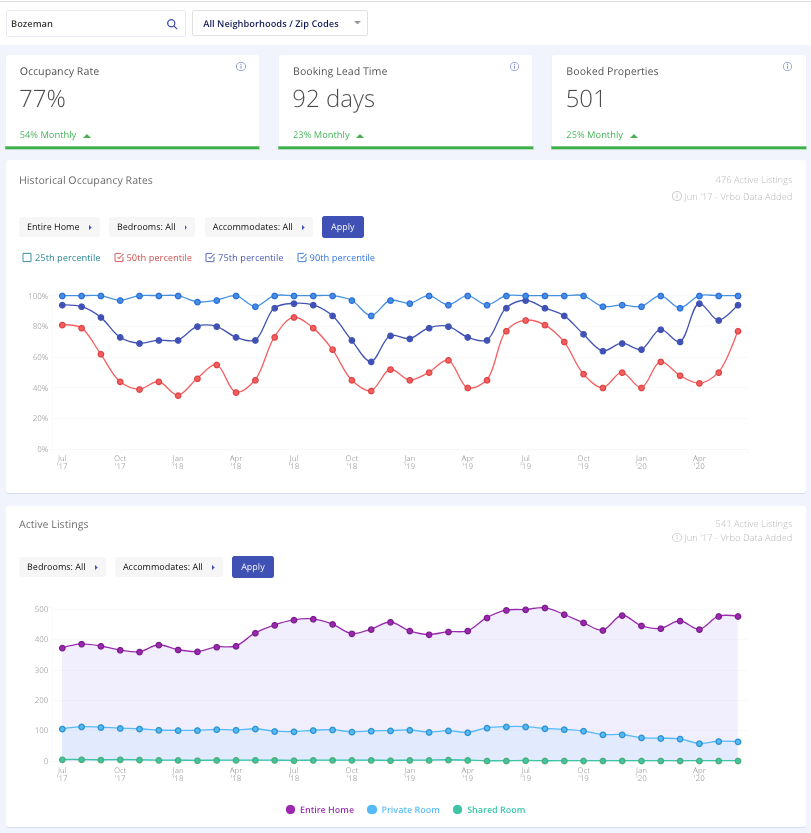Click green up arrow beside 54% Monthly

87,135
